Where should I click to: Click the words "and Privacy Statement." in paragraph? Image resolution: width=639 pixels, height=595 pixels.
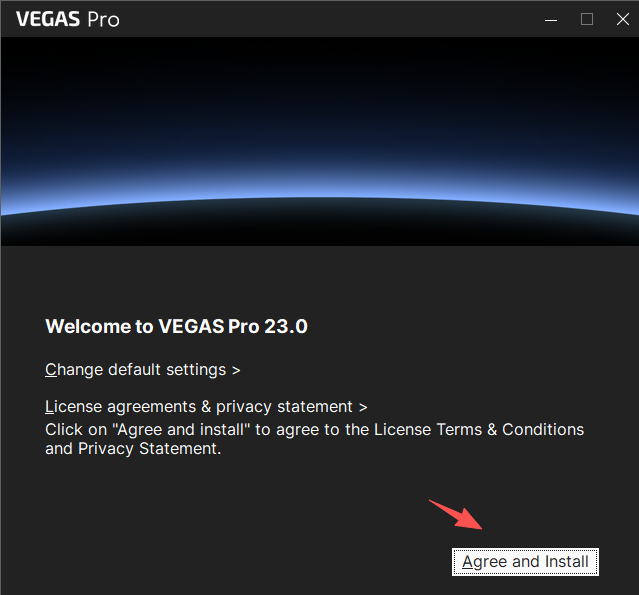point(133,449)
